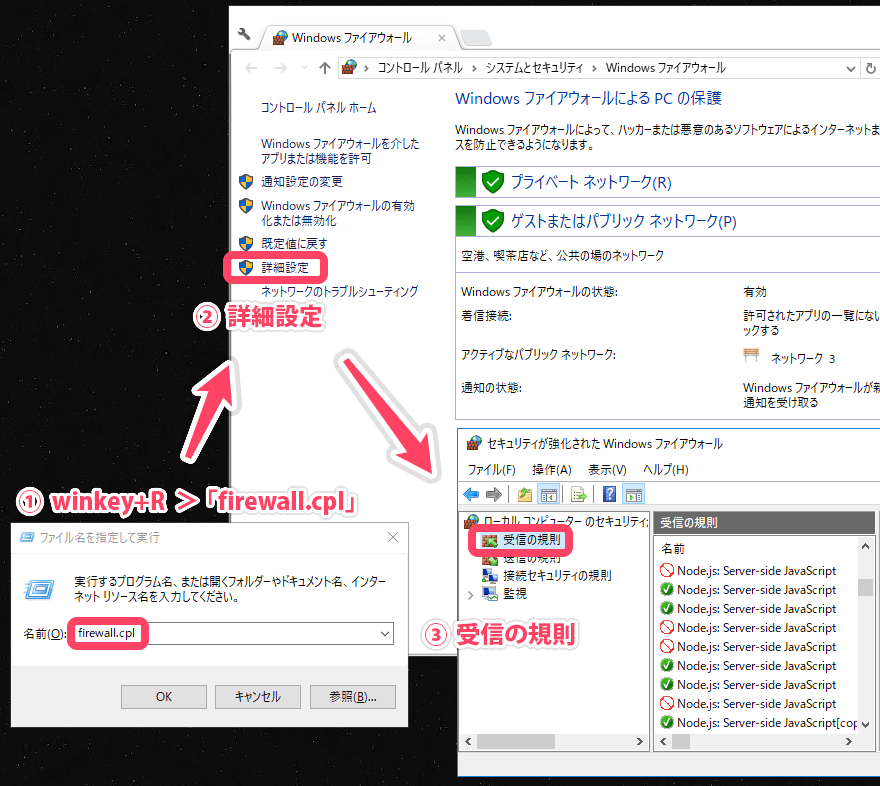Click right scroll arrow under console tree pane

(x=639, y=742)
